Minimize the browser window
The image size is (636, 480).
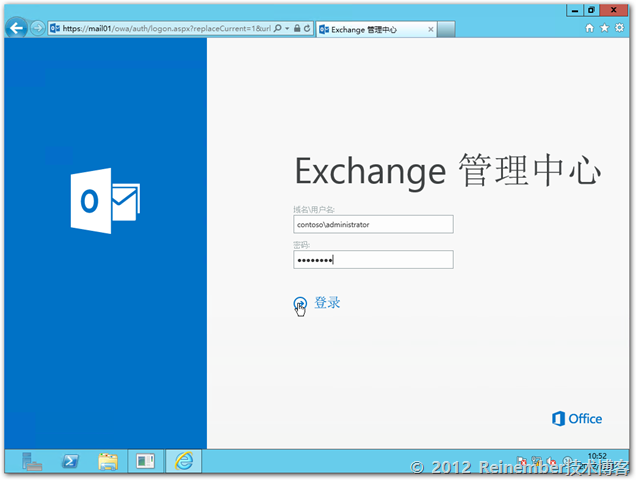[575, 11]
